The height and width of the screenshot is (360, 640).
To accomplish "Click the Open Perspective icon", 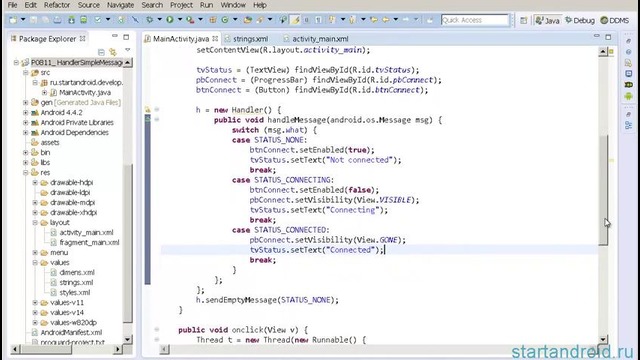I will (524, 20).
